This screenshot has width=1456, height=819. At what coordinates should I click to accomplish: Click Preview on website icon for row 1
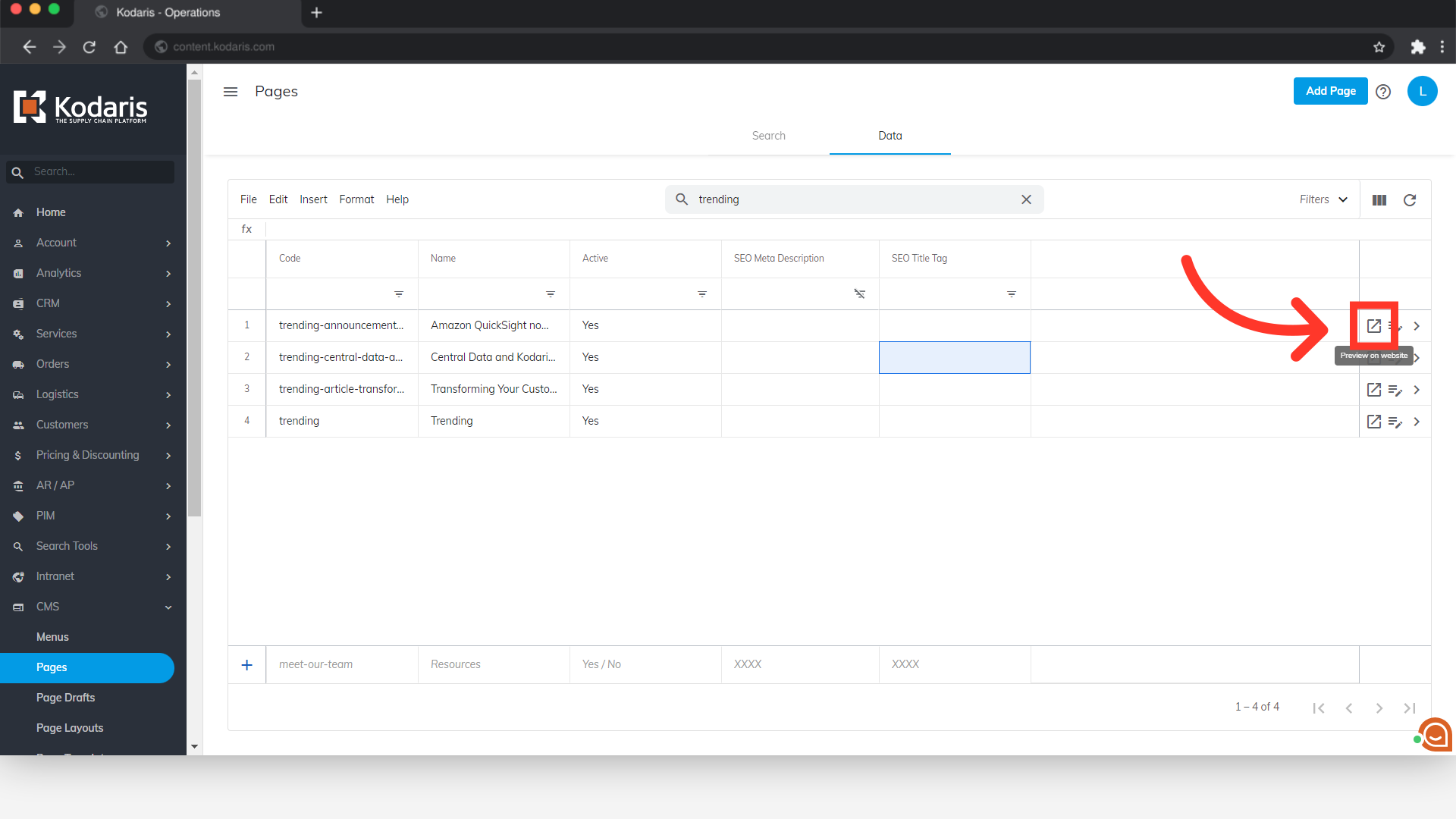pyautogui.click(x=1373, y=326)
